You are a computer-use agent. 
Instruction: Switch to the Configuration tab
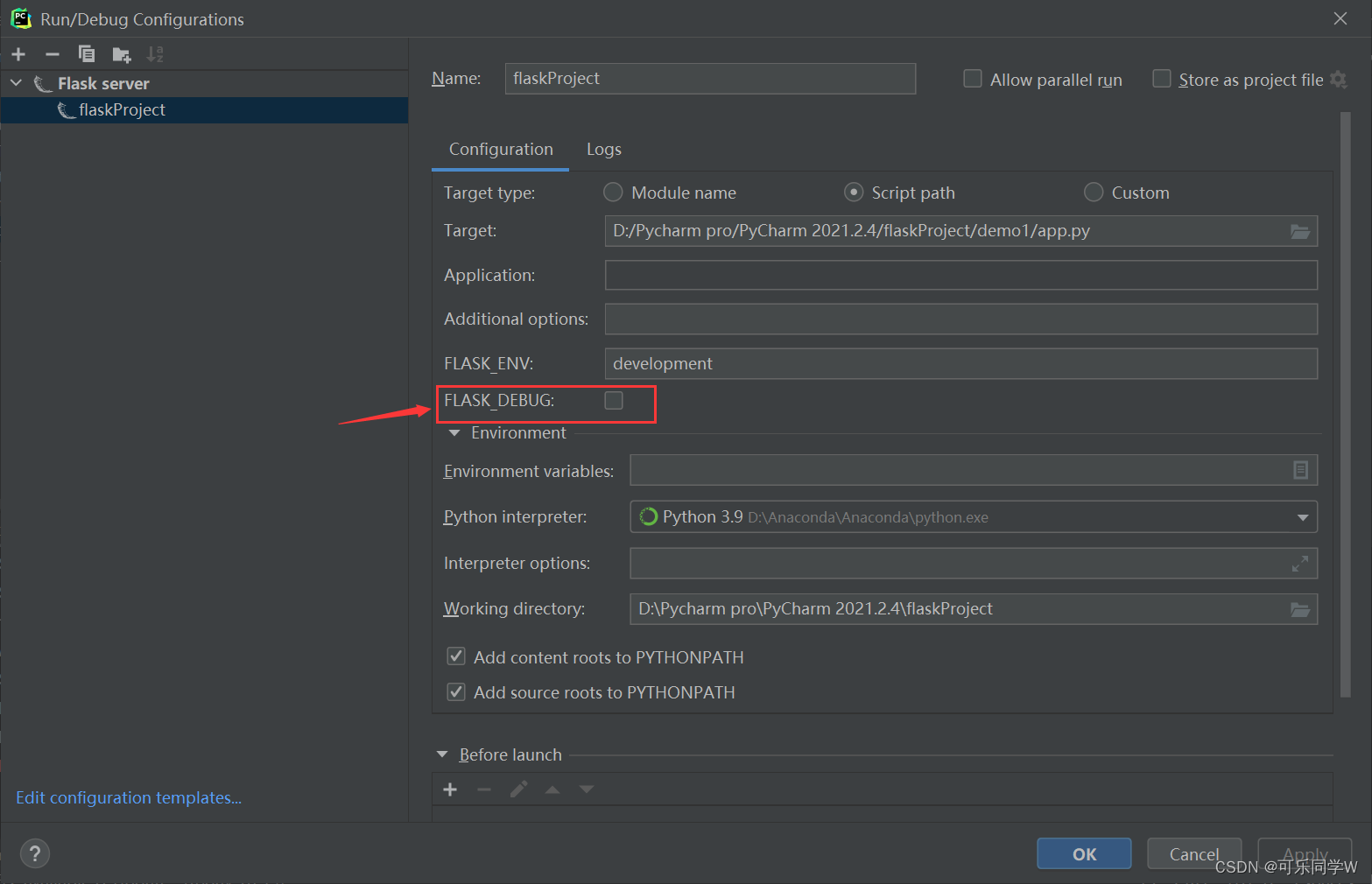point(501,149)
